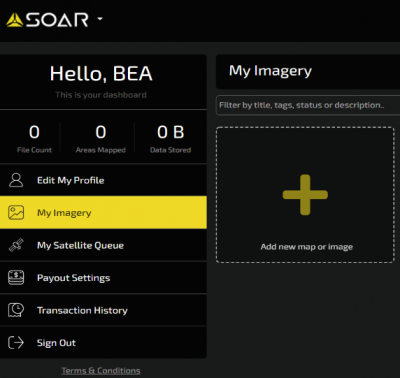Click the My Imagery picture icon
The image size is (400, 378).
coord(16,213)
